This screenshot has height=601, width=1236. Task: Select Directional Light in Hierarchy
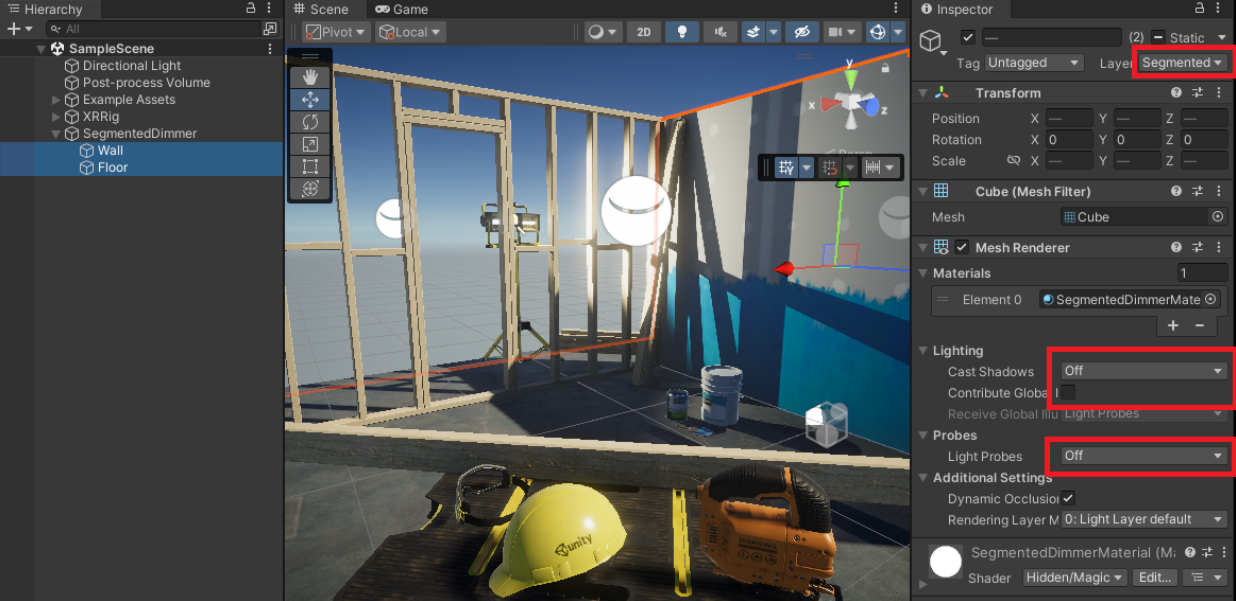[132, 66]
